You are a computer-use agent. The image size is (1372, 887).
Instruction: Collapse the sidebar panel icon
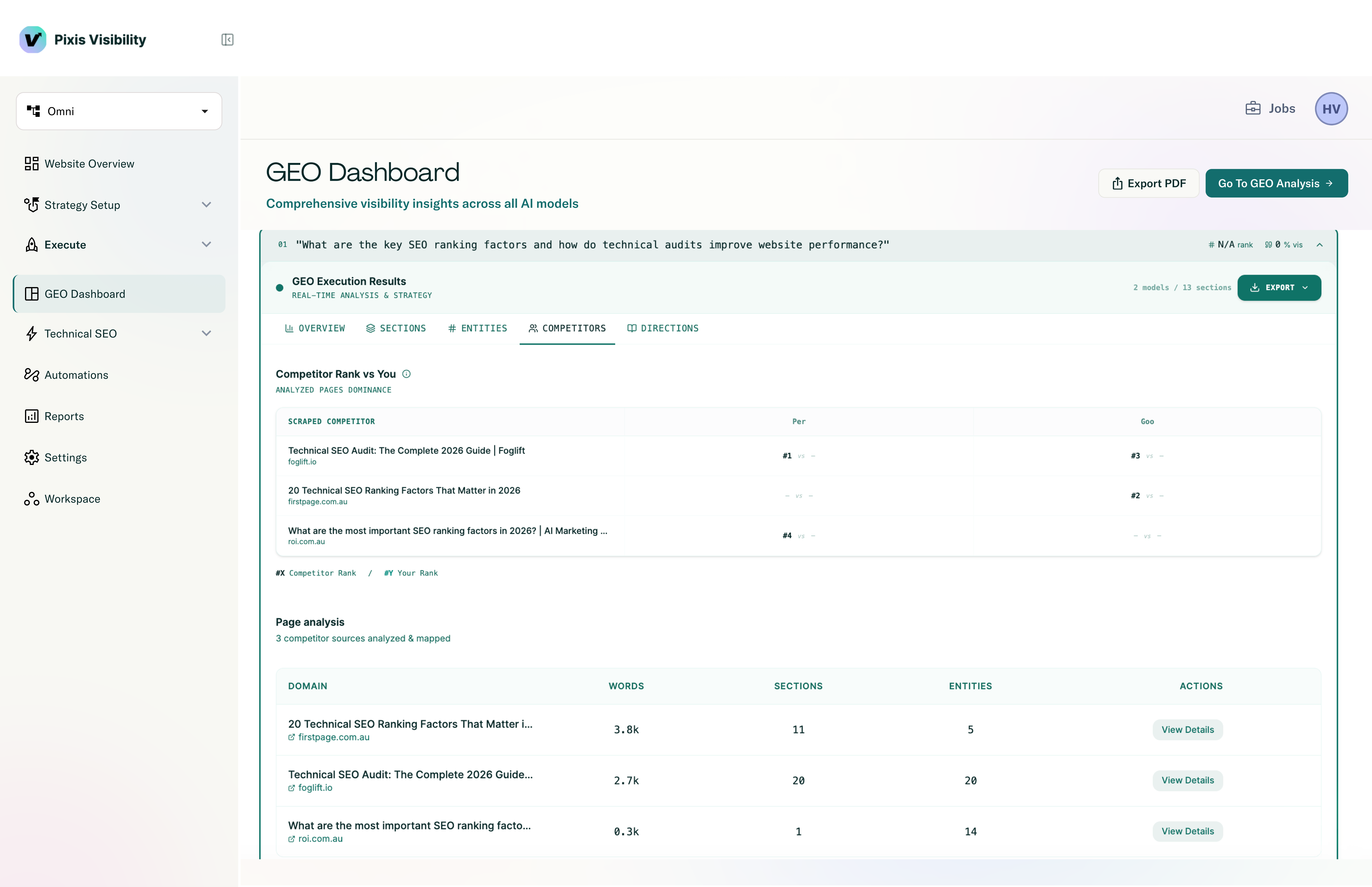point(227,40)
